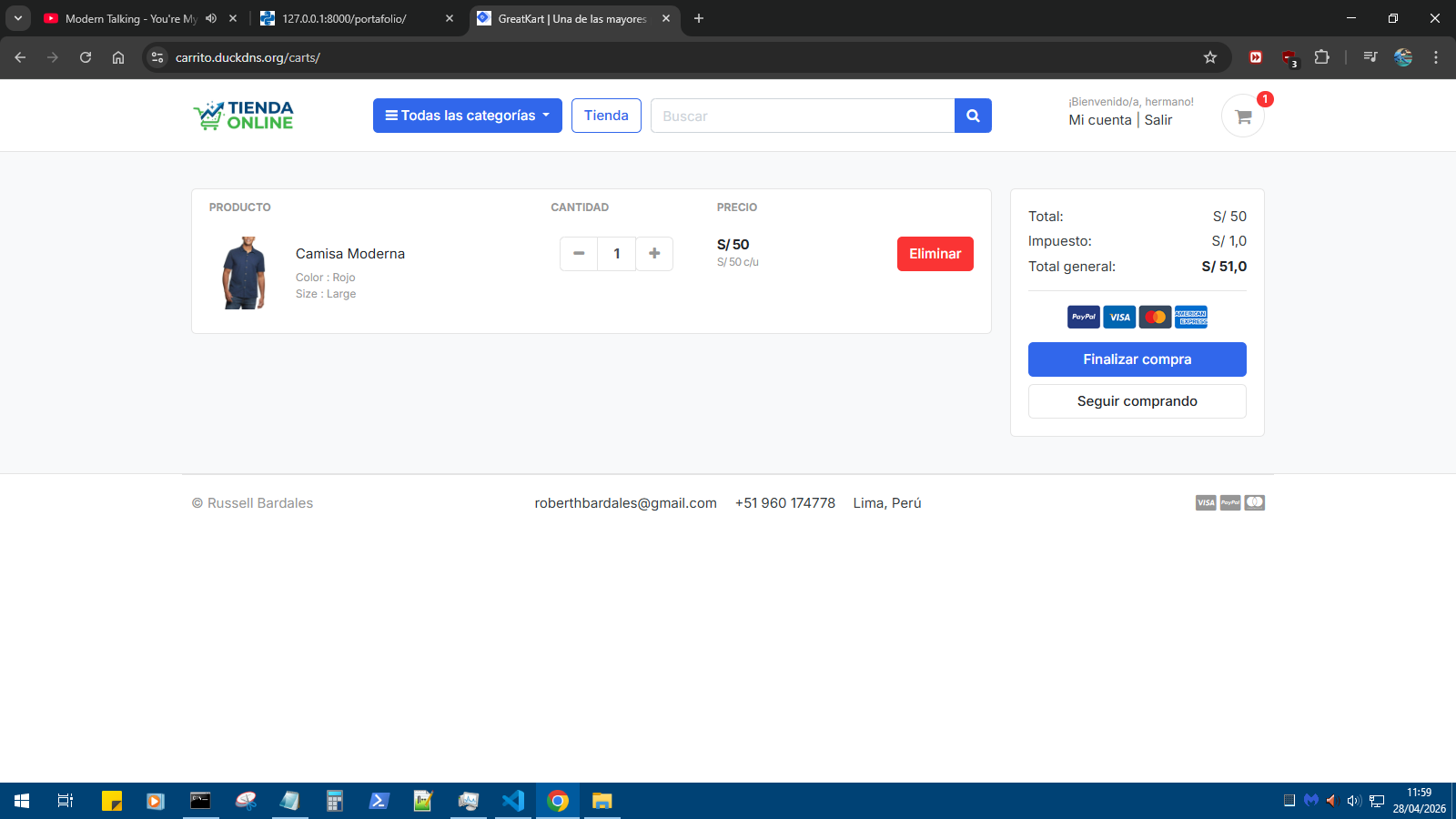Viewport: 1456px width, 819px height.
Task: Switch to Modern Talking YouTube tab
Action: tap(131, 18)
